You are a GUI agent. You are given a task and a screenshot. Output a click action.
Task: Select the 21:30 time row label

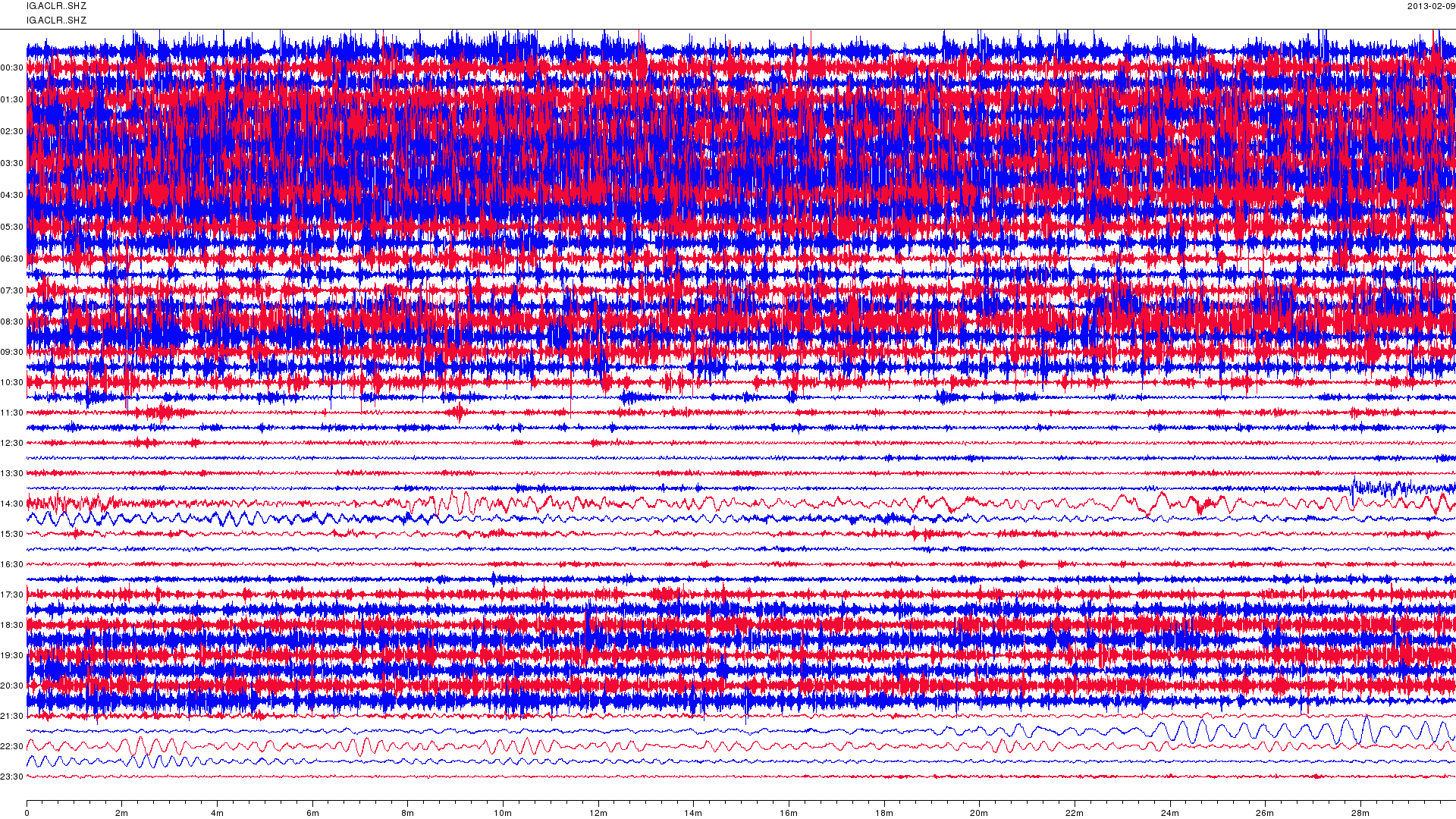click(12, 717)
